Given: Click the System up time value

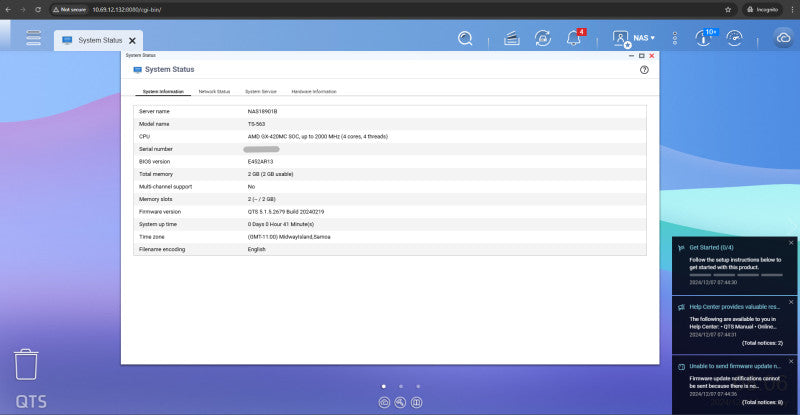Looking at the screenshot, I should tap(281, 224).
